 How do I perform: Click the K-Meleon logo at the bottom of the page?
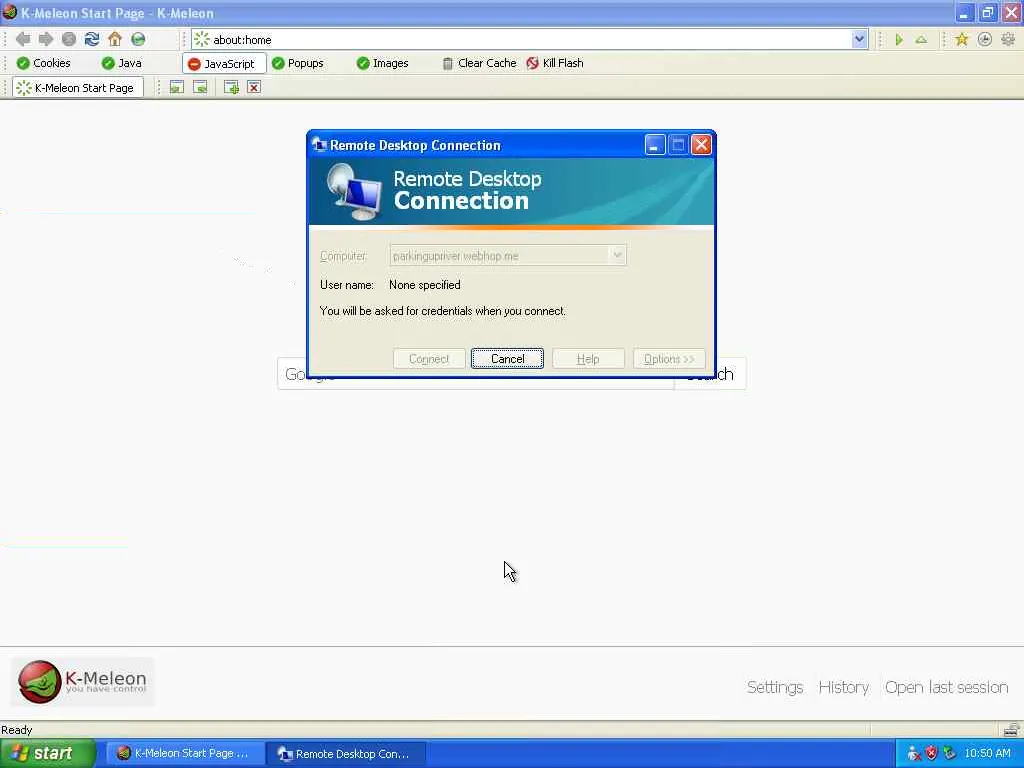tap(83, 682)
